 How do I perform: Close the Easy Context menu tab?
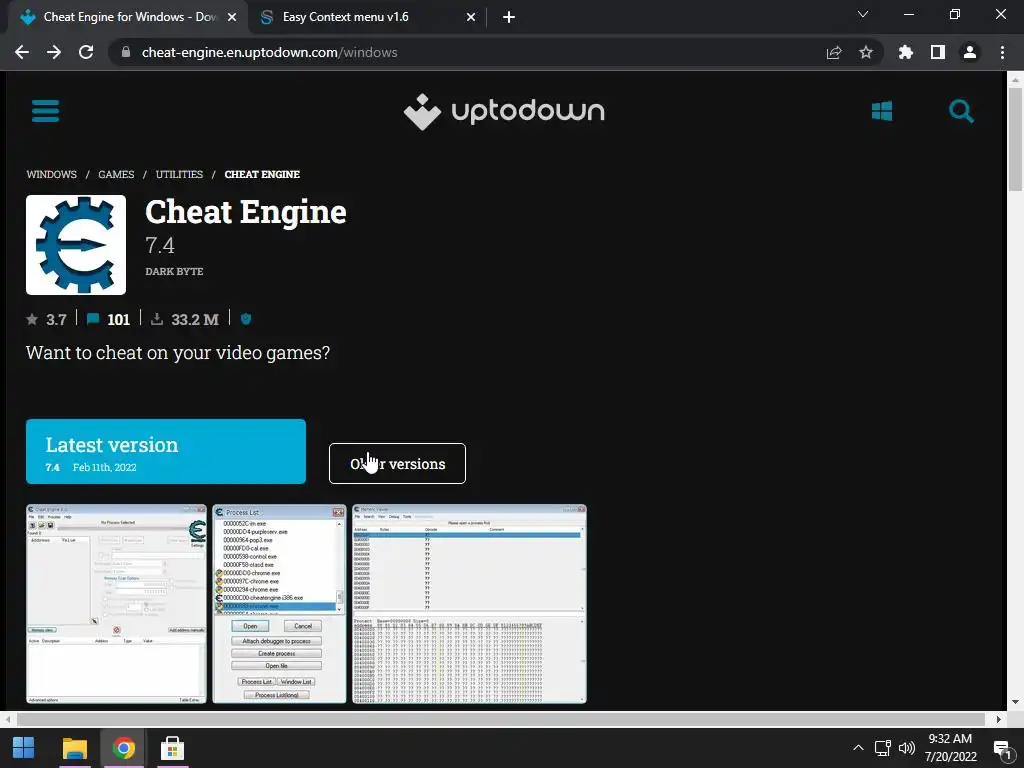(x=471, y=18)
